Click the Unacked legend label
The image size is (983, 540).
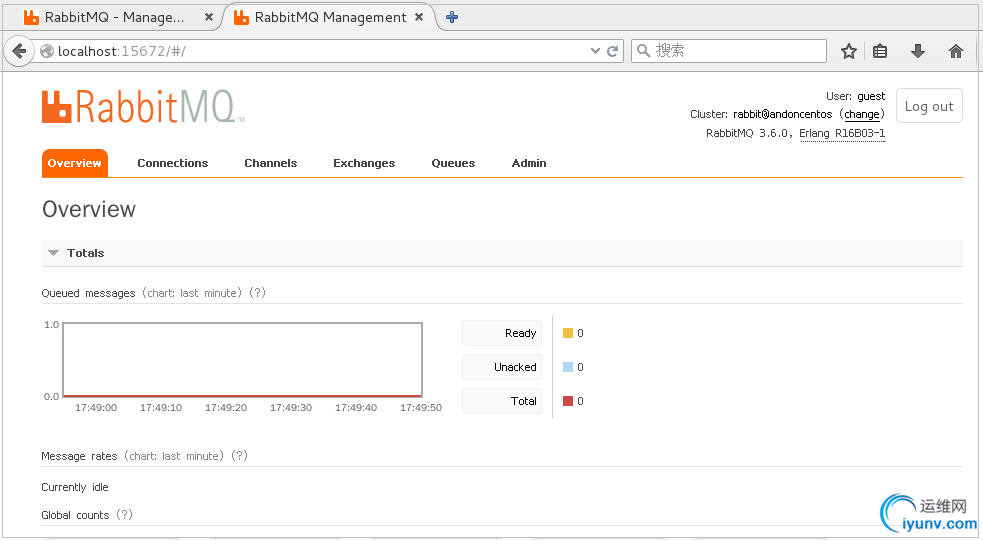[502, 367]
